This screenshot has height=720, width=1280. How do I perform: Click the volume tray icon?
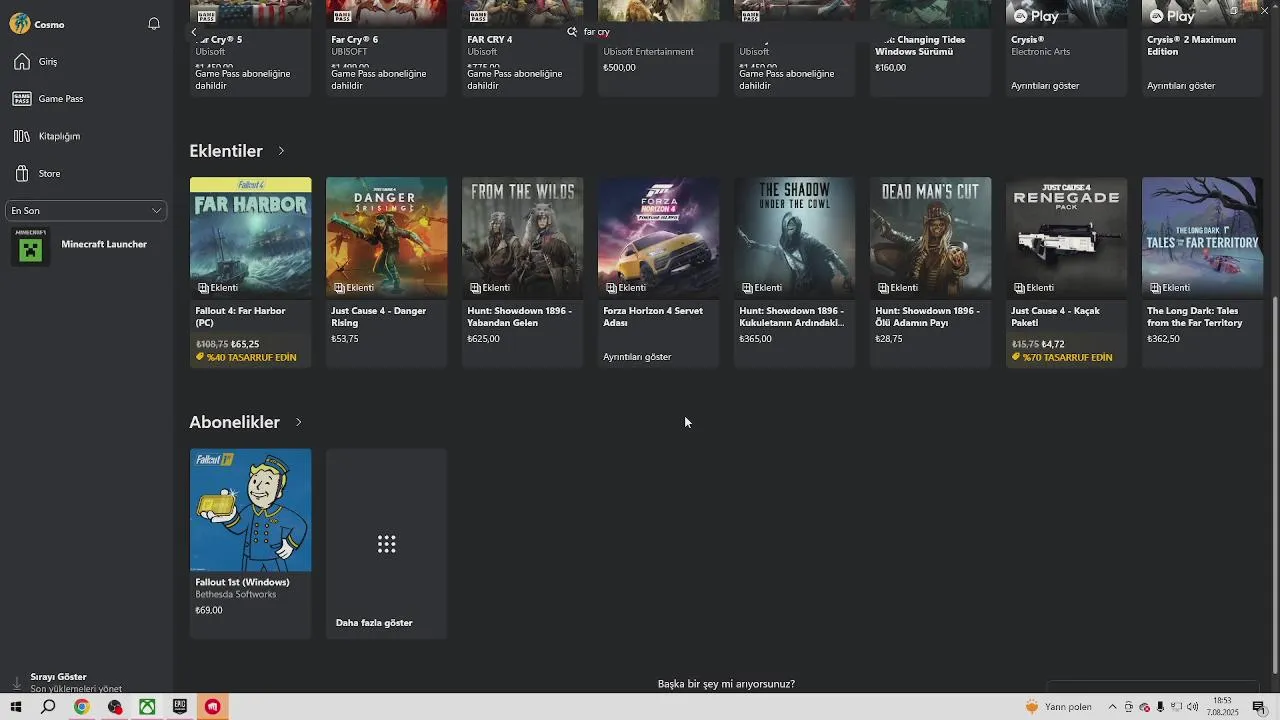(1193, 707)
